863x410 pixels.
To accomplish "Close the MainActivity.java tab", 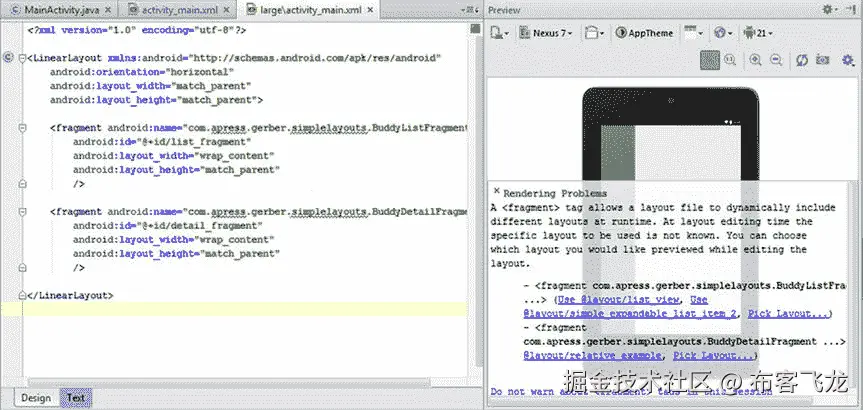I will [x=108, y=10].
